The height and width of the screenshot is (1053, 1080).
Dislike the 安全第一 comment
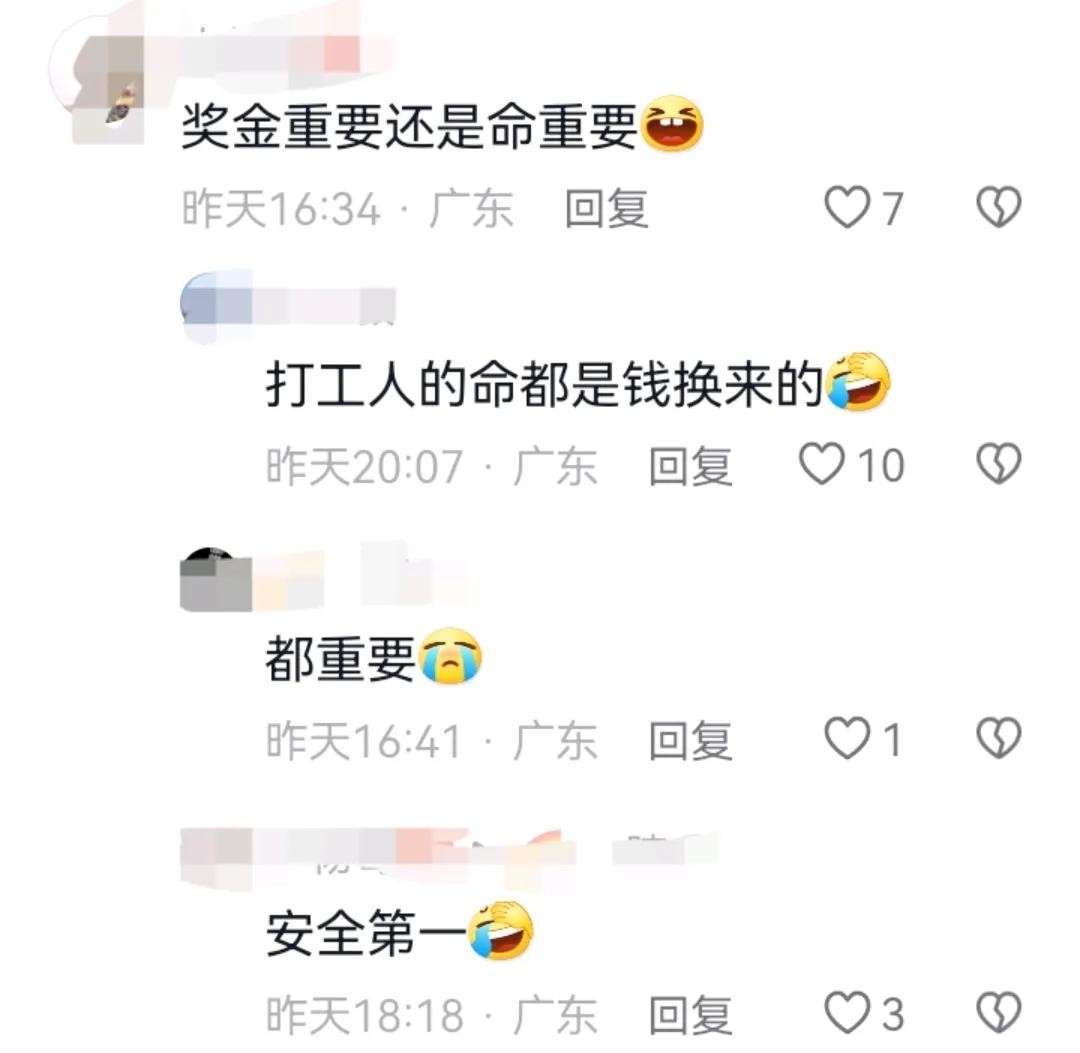click(998, 1013)
